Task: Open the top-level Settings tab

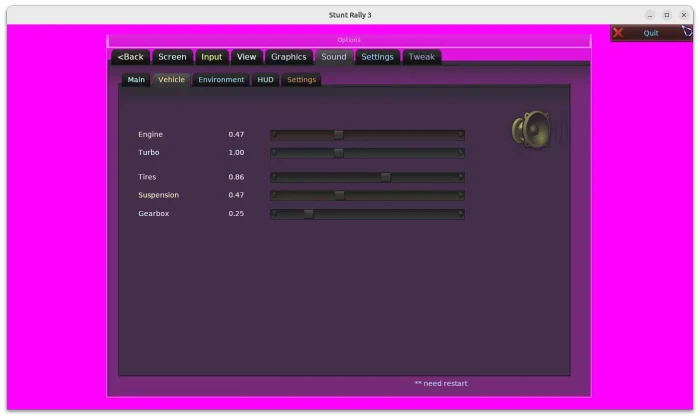Action: [377, 57]
